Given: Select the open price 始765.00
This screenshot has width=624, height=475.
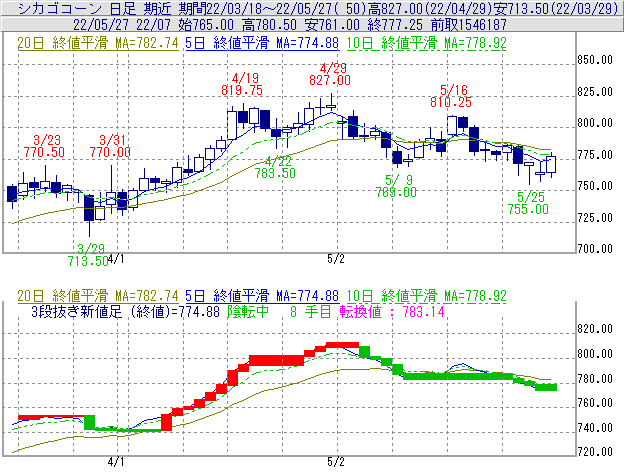Looking at the screenshot, I should point(206,25).
